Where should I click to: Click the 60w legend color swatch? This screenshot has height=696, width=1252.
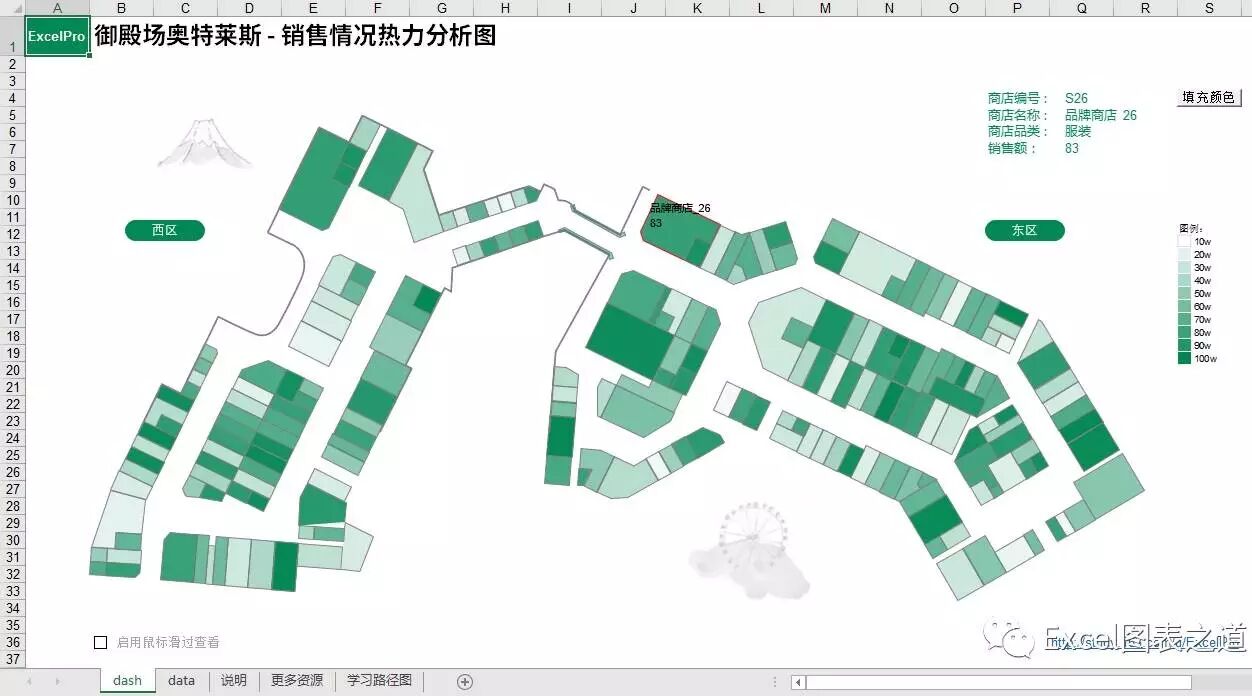pyautogui.click(x=1184, y=306)
